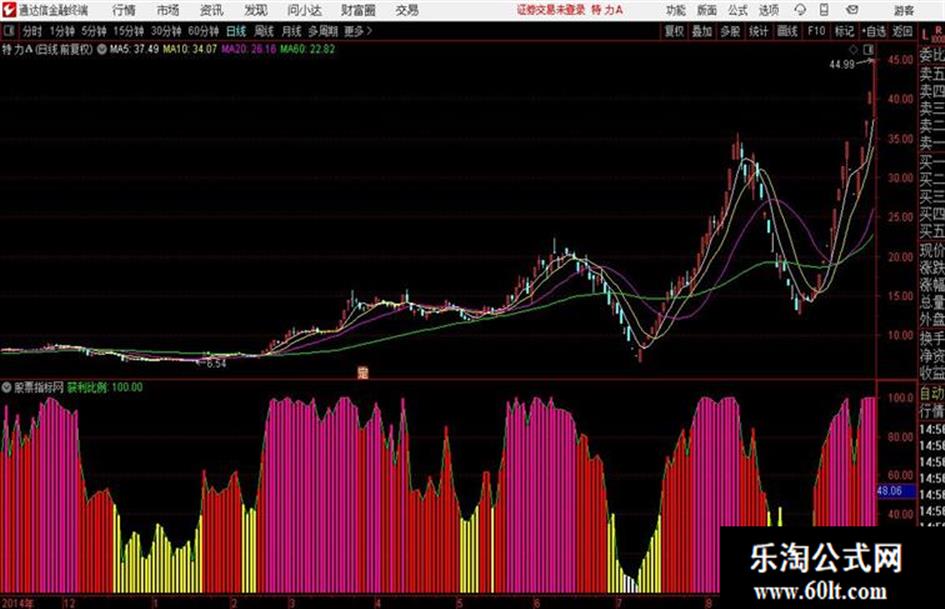Click the 45.00 price axis label
The width and height of the screenshot is (945, 609).
(x=901, y=60)
